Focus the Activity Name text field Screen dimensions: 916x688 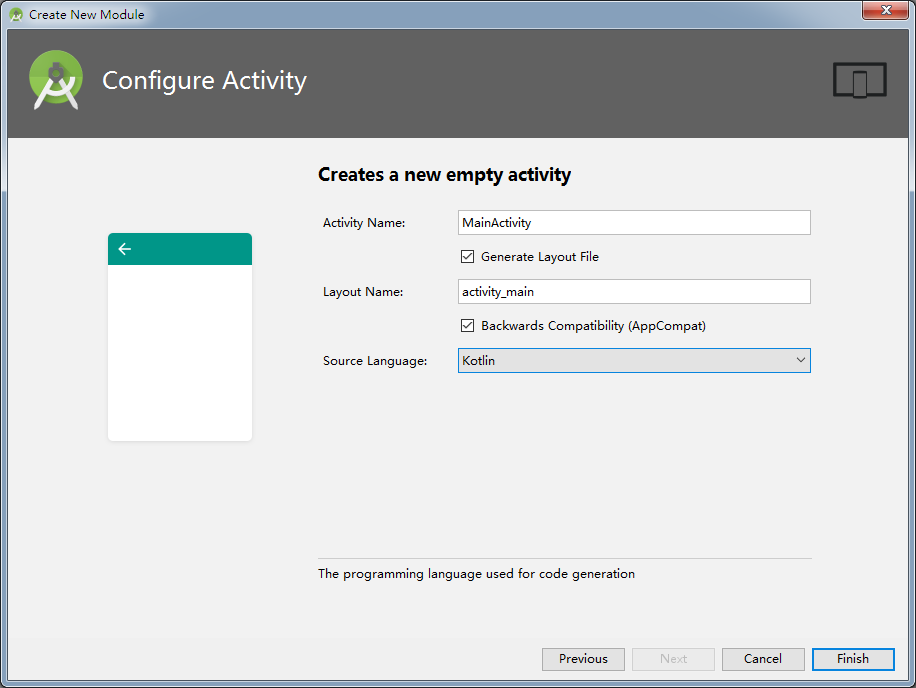[634, 223]
